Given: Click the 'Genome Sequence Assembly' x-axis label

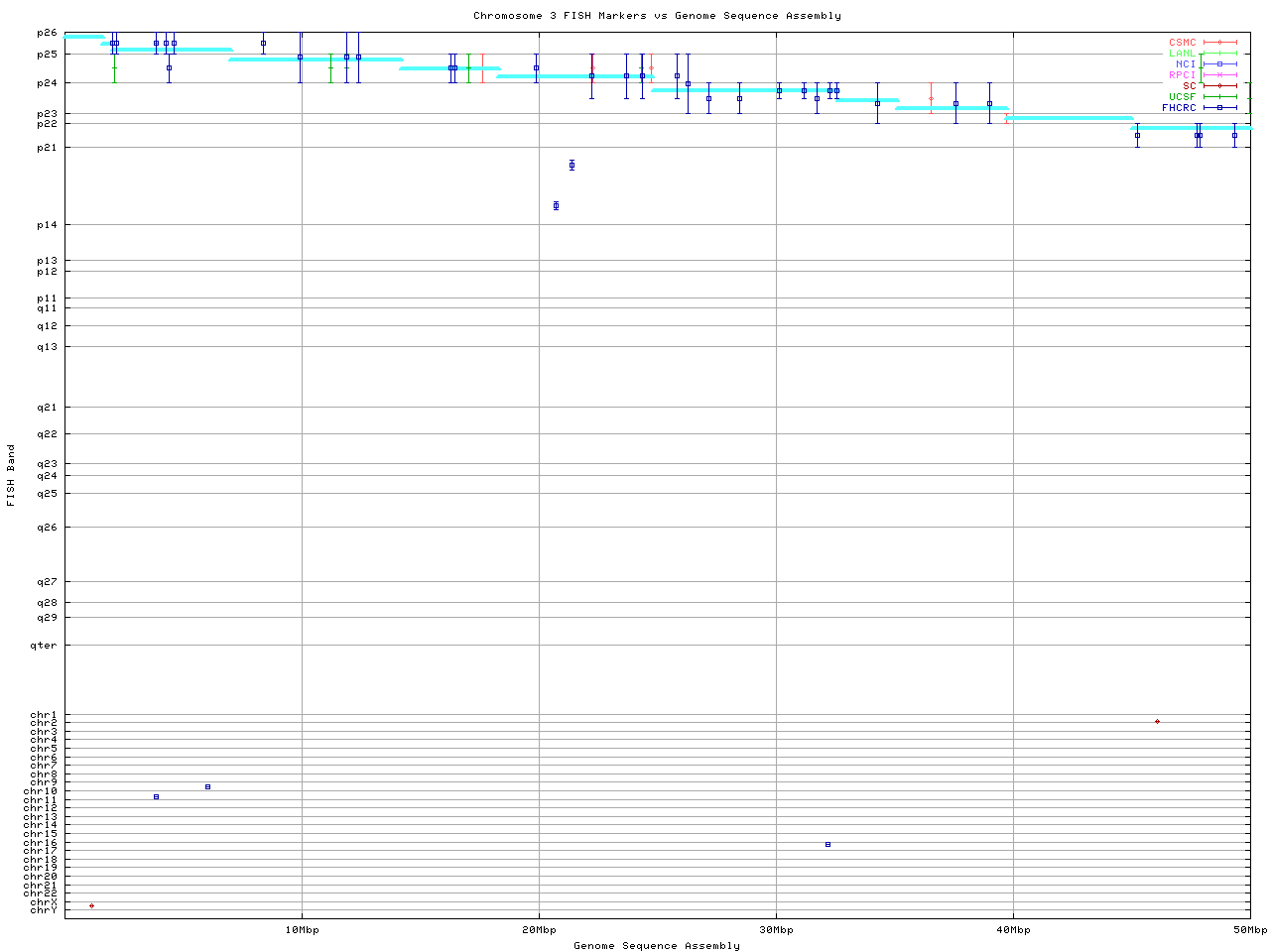Looking at the screenshot, I should tap(657, 945).
